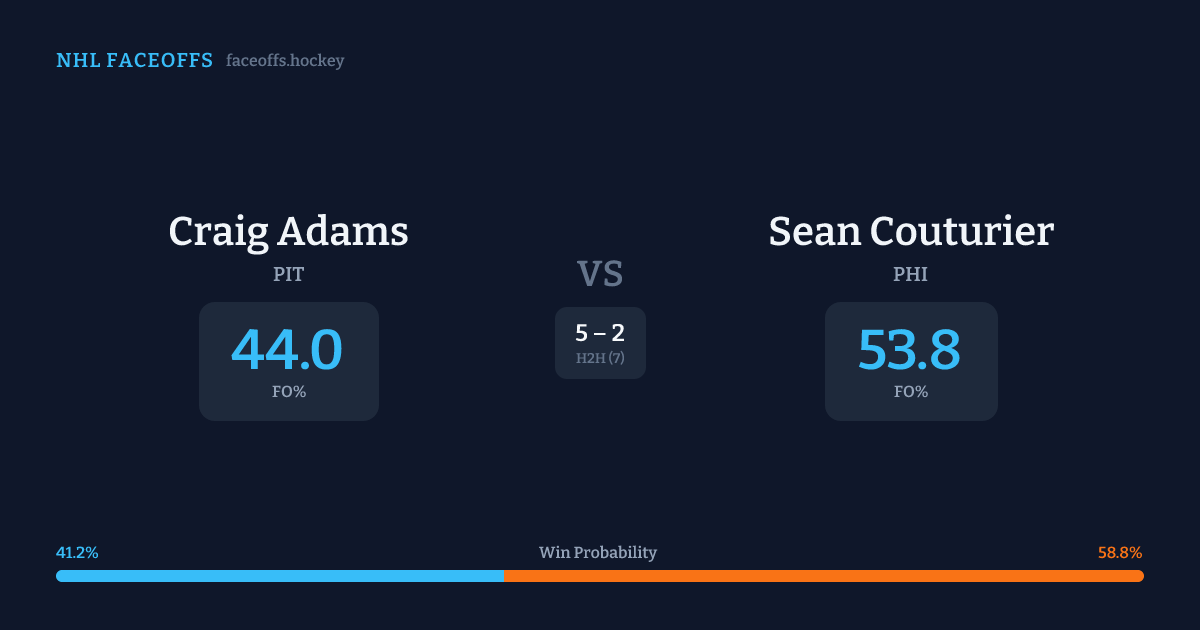Click the PIT team label
This screenshot has width=1200, height=630.
point(288,274)
